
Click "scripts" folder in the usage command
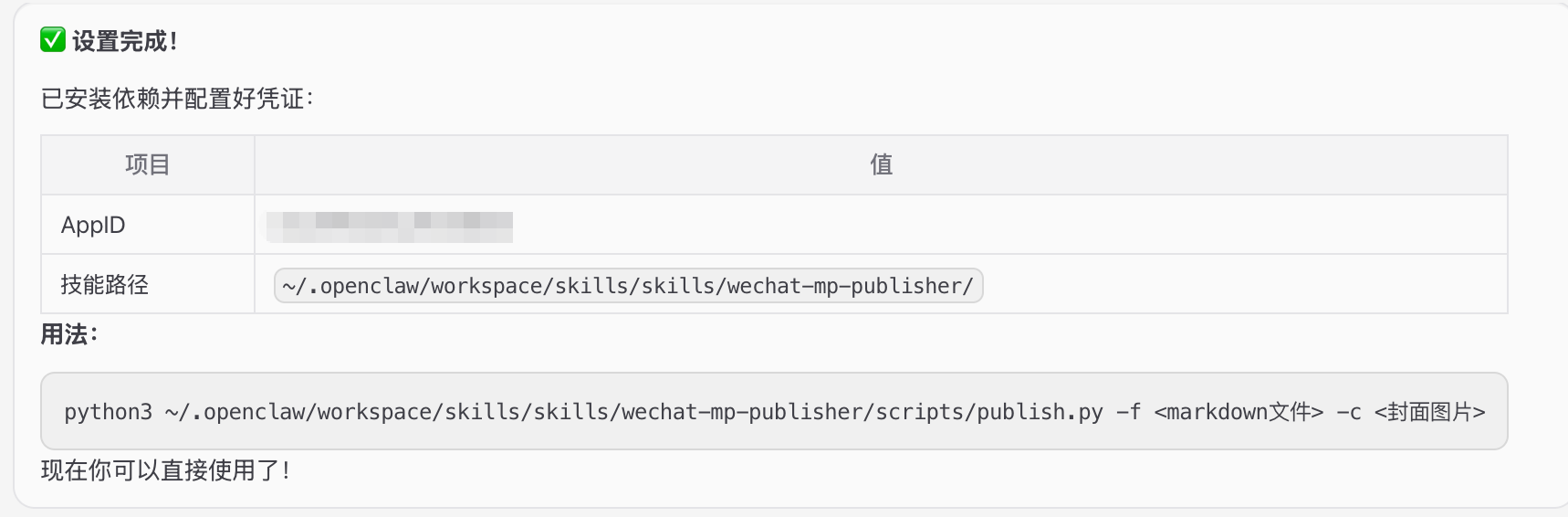(x=919, y=412)
